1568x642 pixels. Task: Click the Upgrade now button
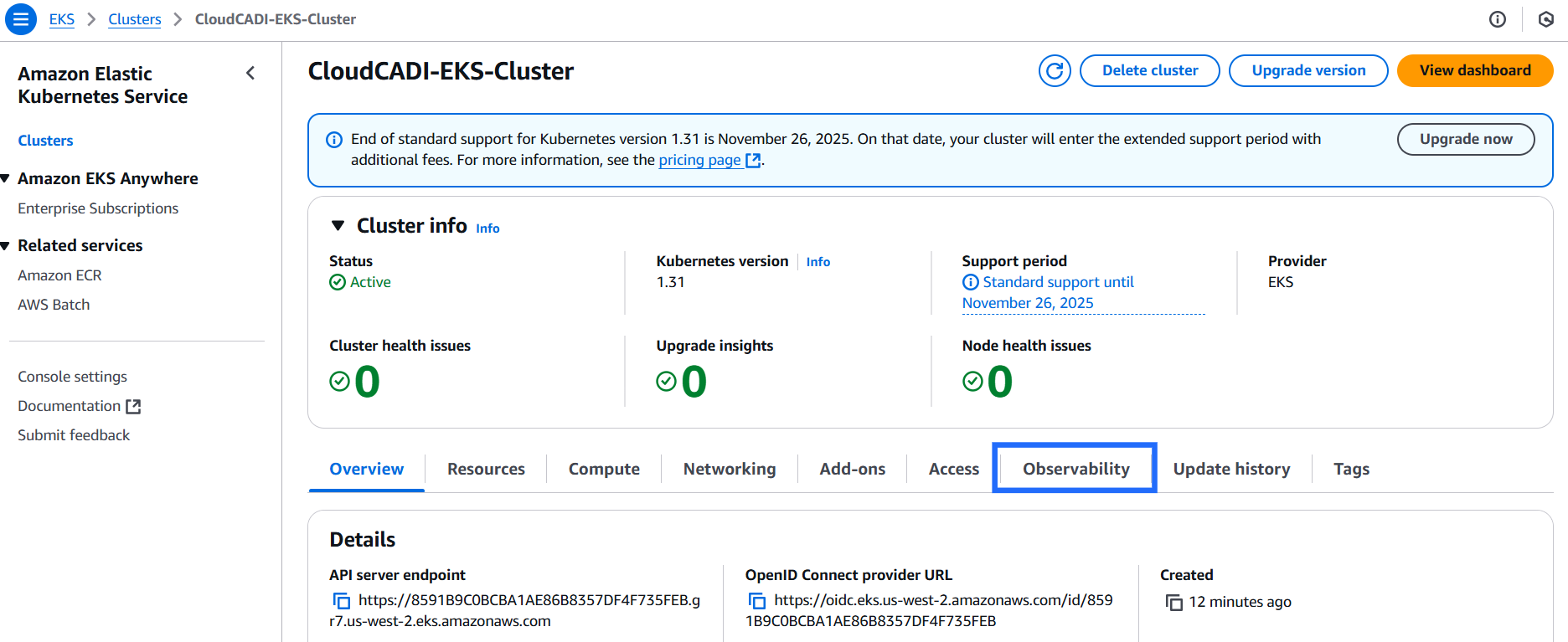1465,139
